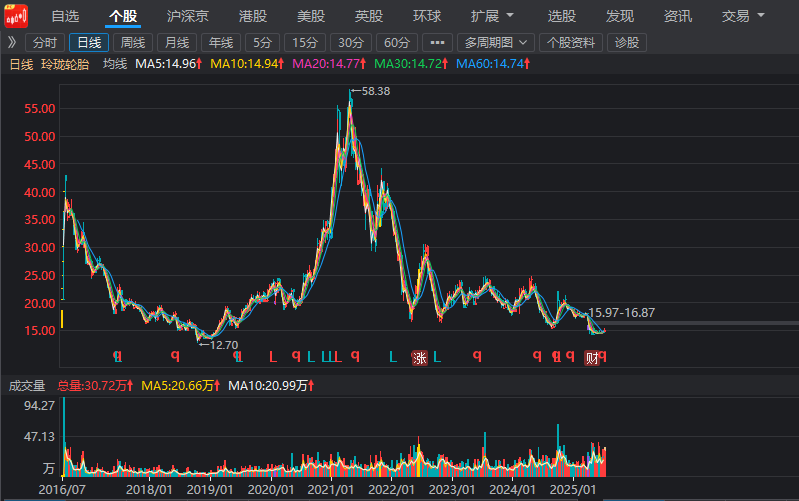Switch to 周线 weekly chart period

click(x=132, y=42)
